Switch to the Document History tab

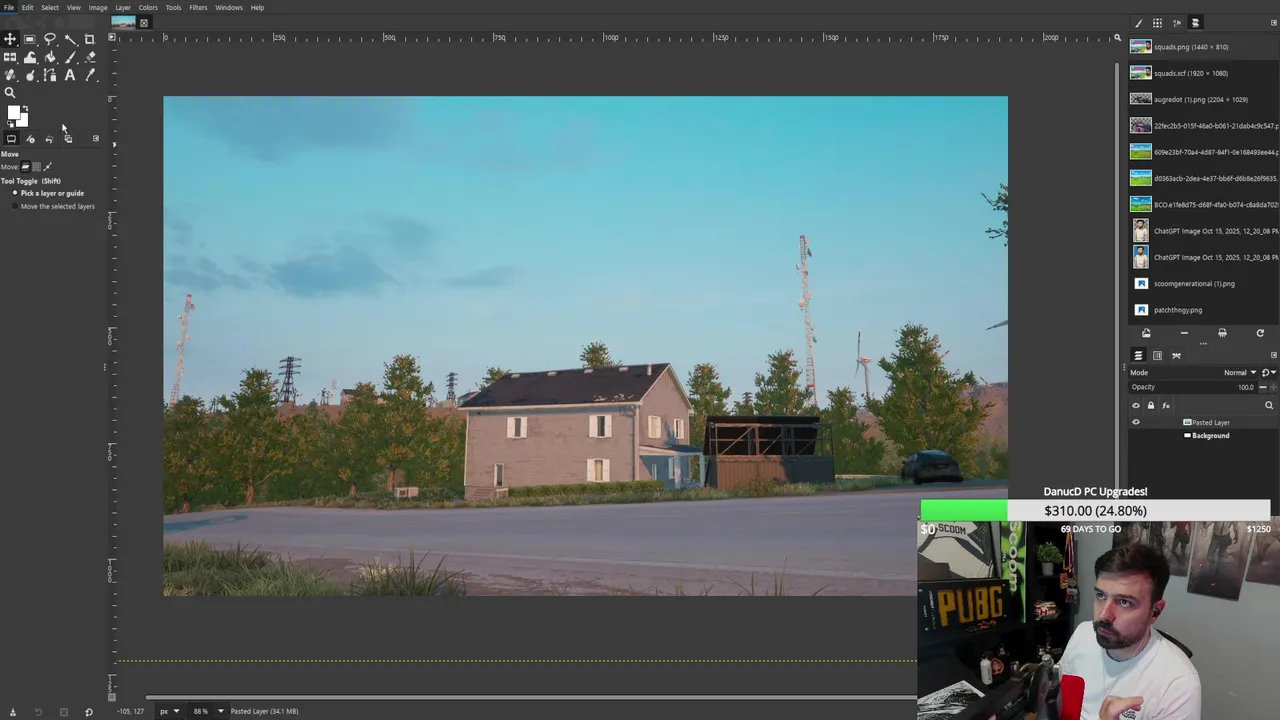[1195, 23]
